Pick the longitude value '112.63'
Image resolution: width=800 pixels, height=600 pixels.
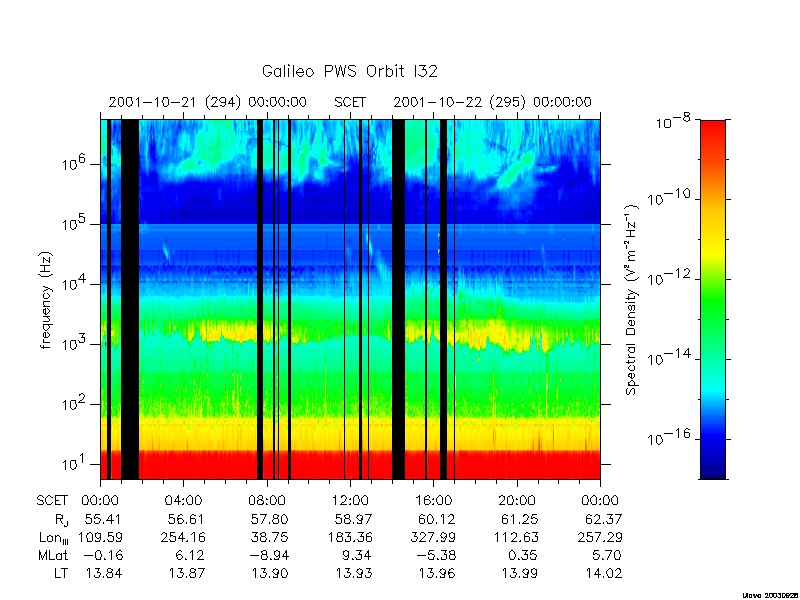click(516, 537)
